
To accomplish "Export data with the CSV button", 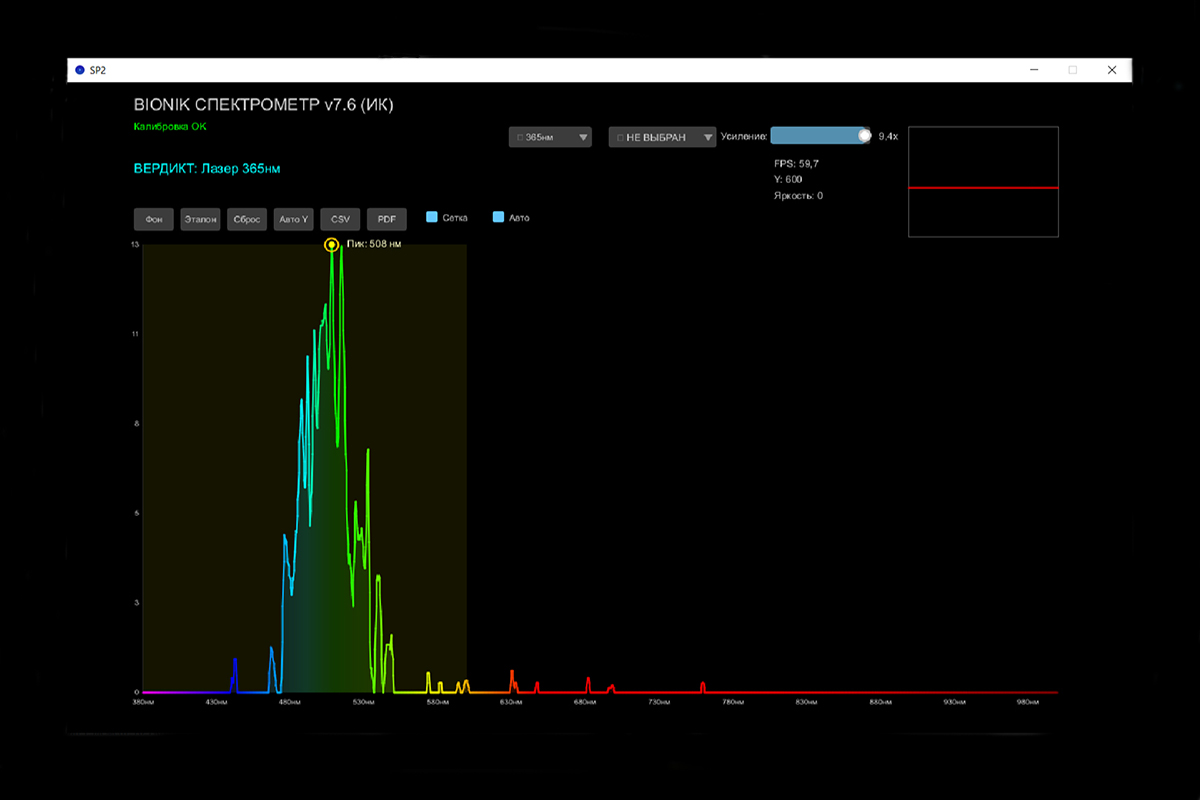I will pos(340,219).
